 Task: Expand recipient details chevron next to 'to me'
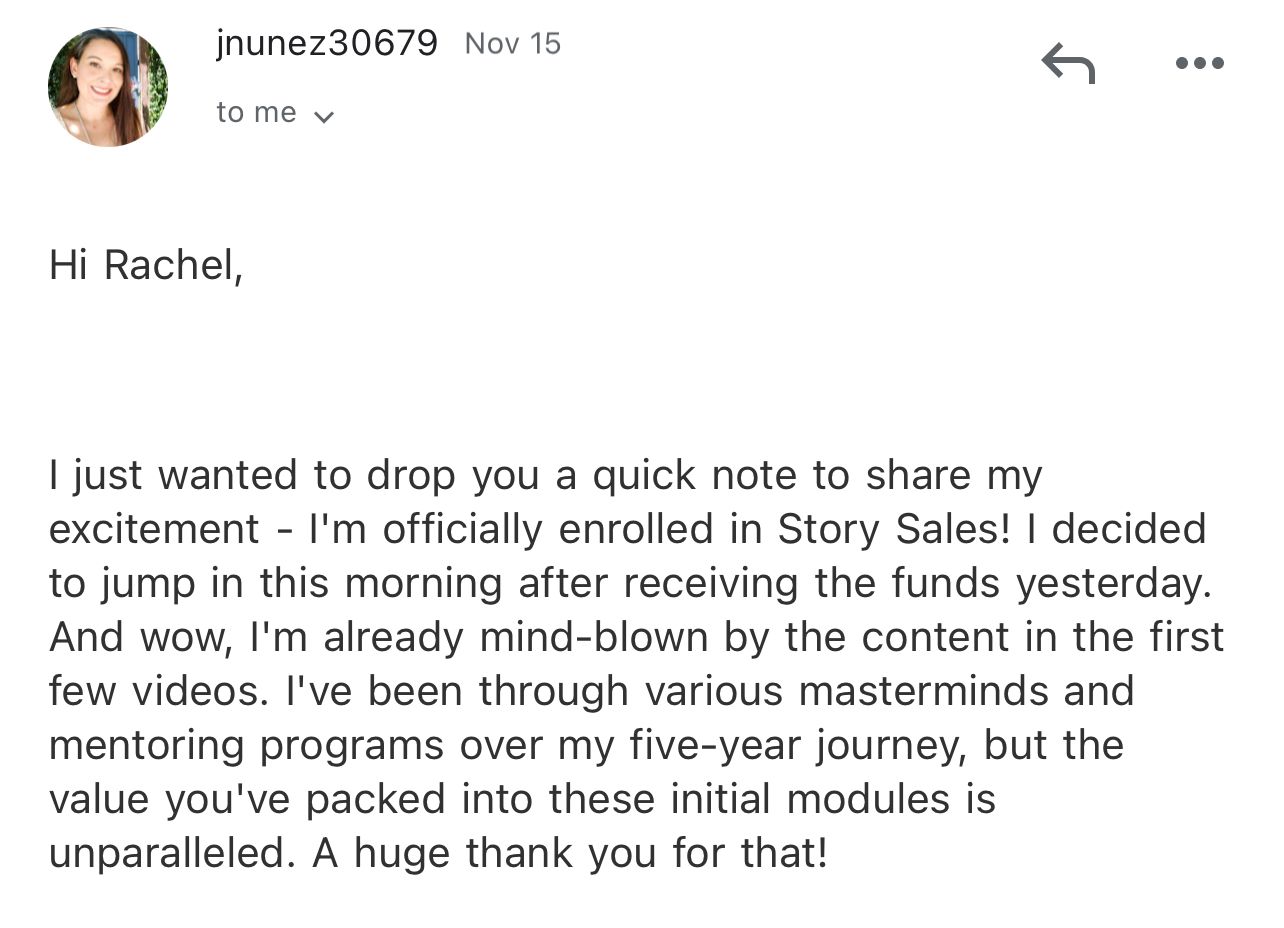click(x=323, y=116)
